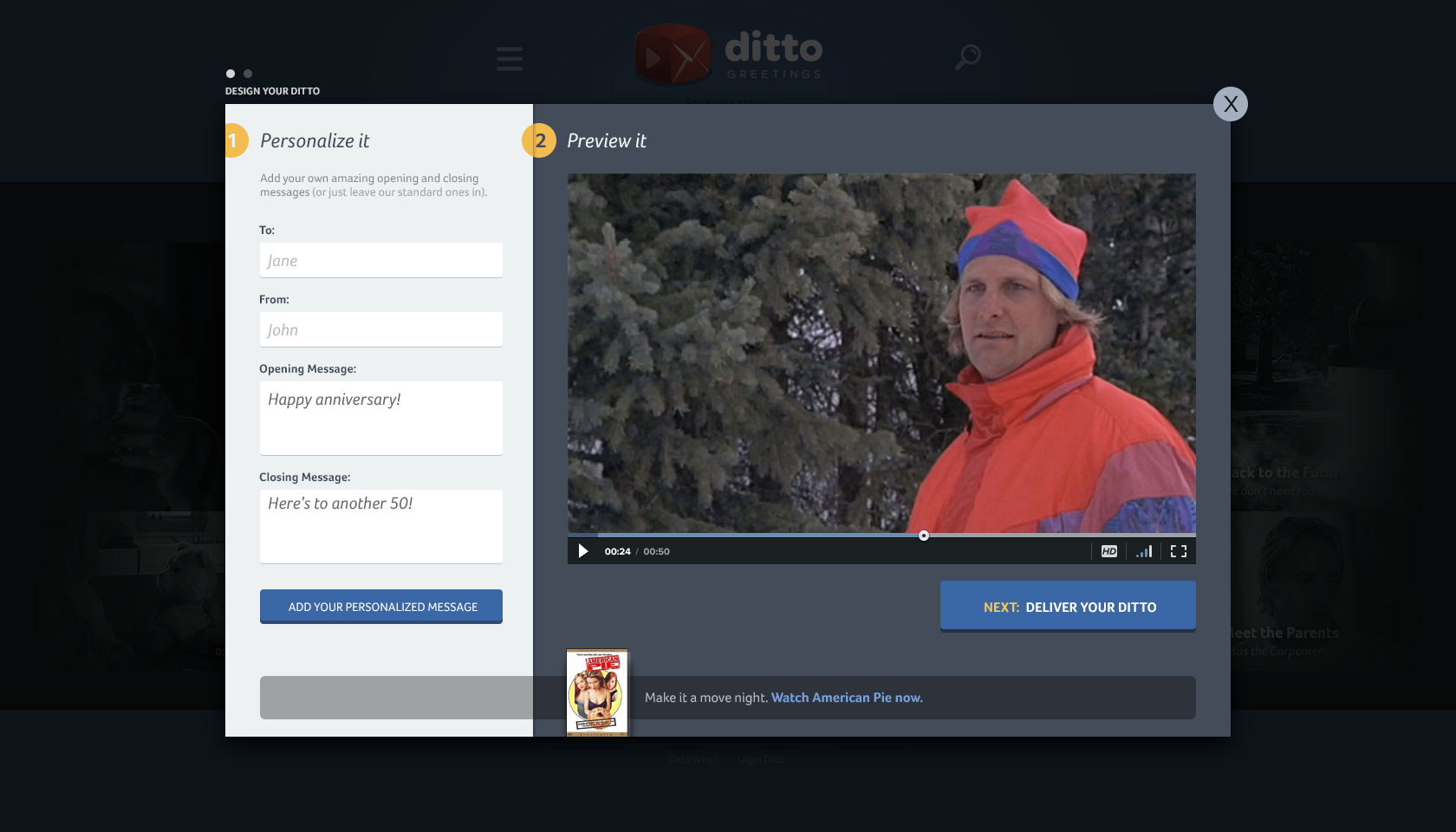Select the second progress dot above Design Your Ditto
Viewport: 1456px width, 832px height.
(247, 74)
